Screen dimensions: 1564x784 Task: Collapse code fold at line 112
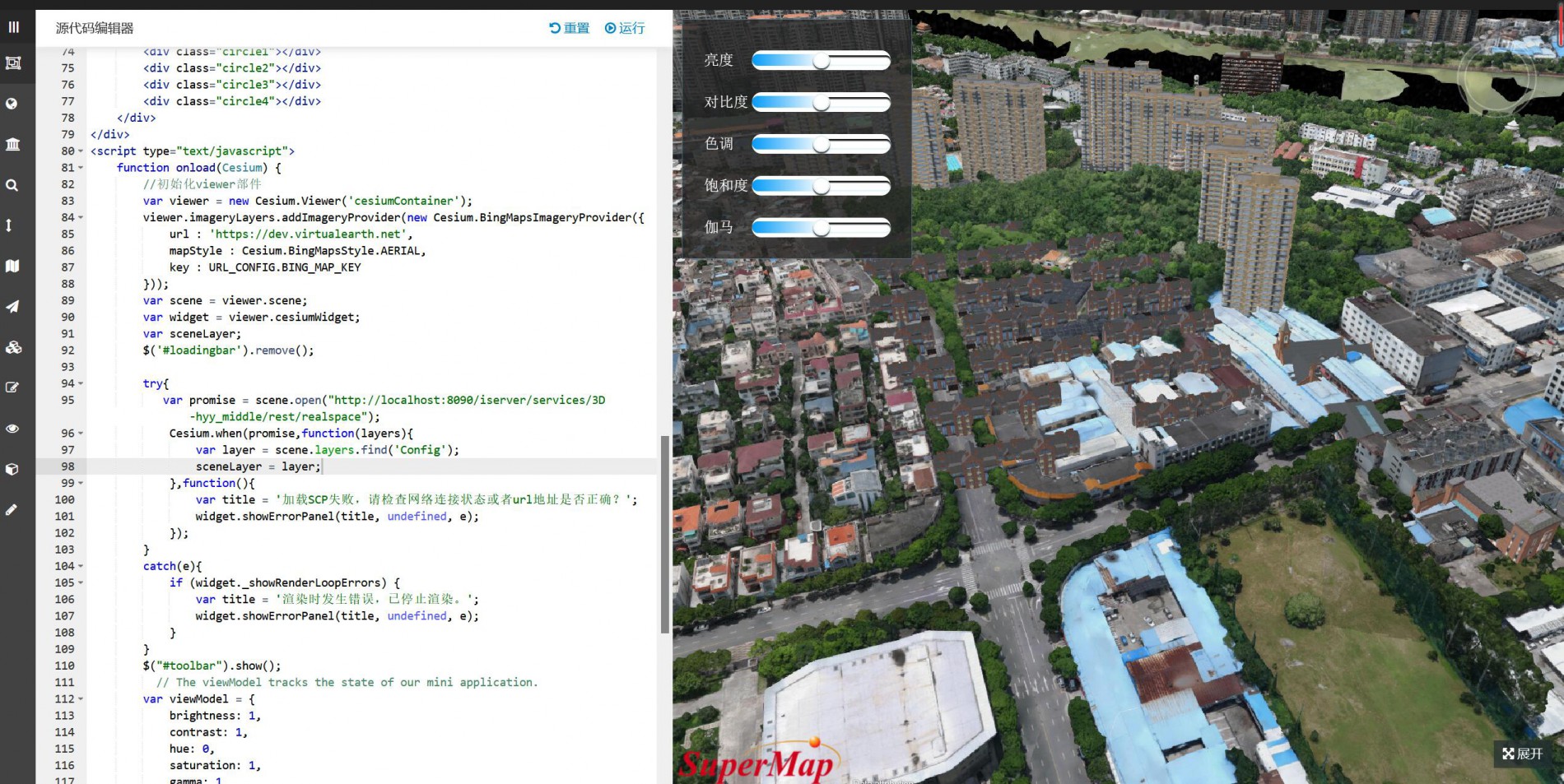point(81,699)
